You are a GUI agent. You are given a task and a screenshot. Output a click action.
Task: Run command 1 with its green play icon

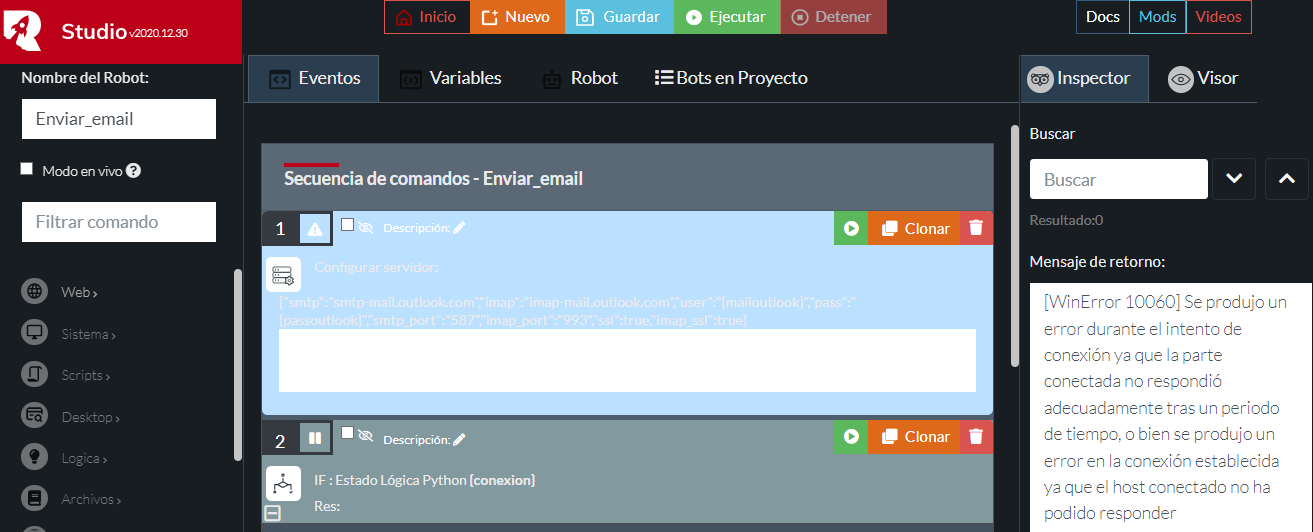click(851, 229)
